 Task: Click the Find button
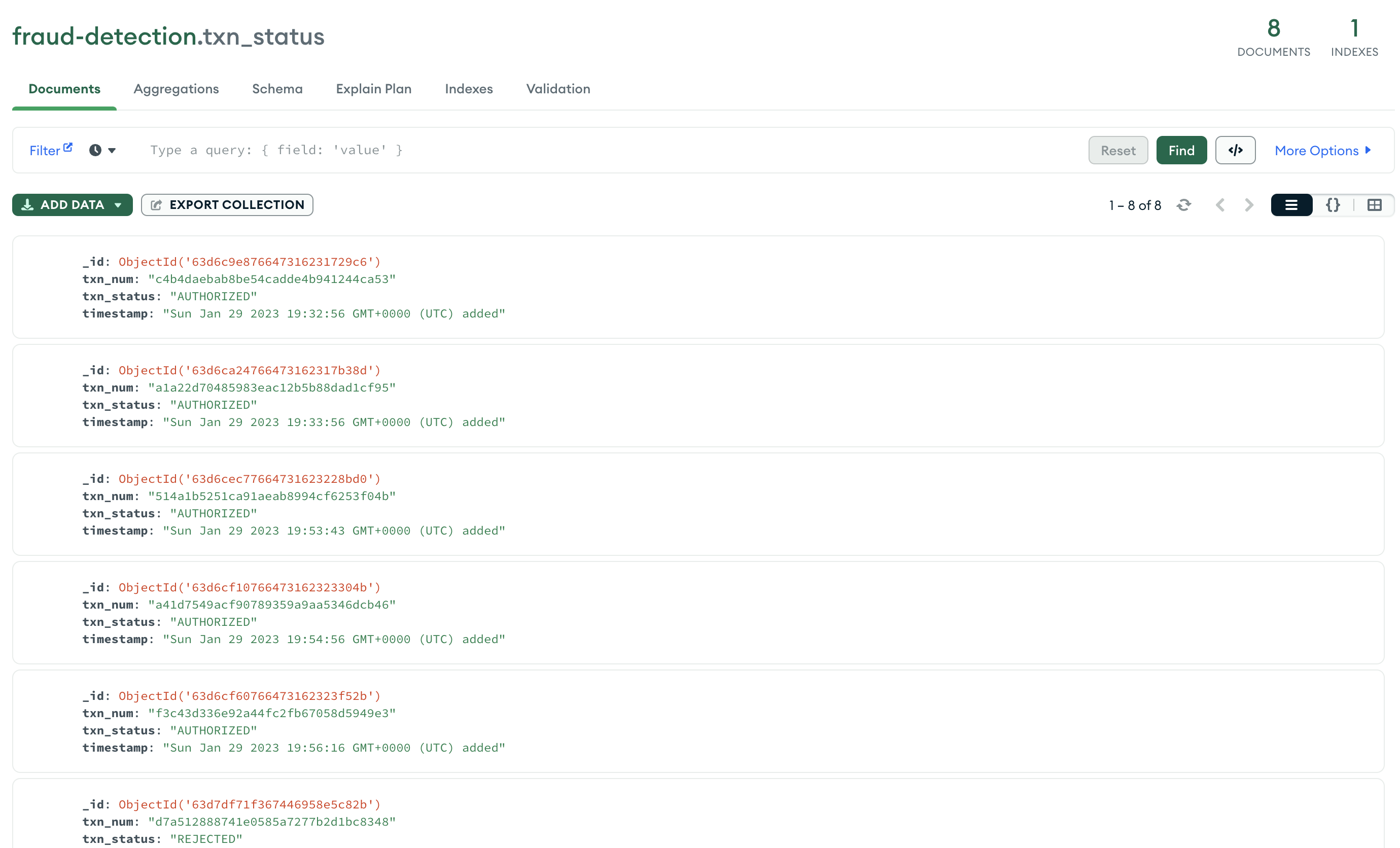tap(1181, 151)
